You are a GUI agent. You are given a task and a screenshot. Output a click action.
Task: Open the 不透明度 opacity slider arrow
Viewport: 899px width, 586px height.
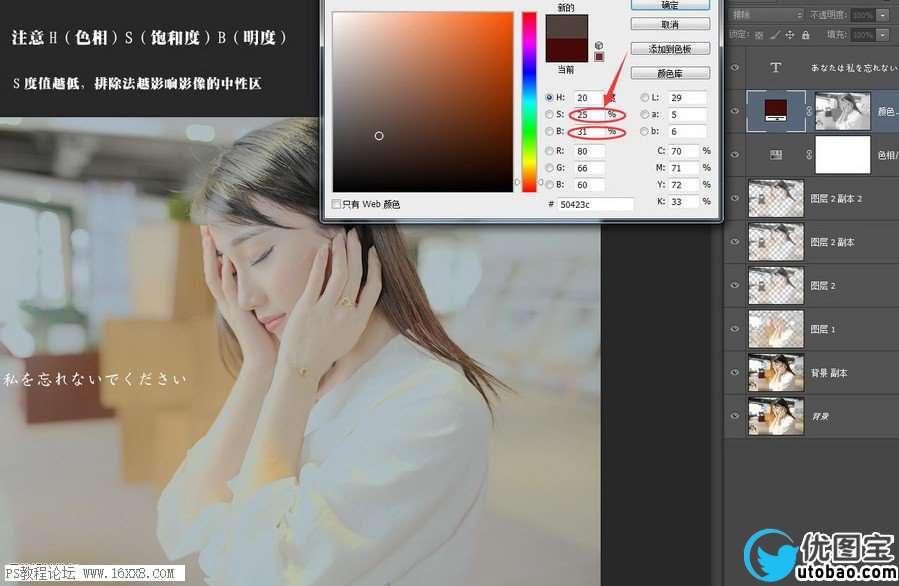(884, 15)
